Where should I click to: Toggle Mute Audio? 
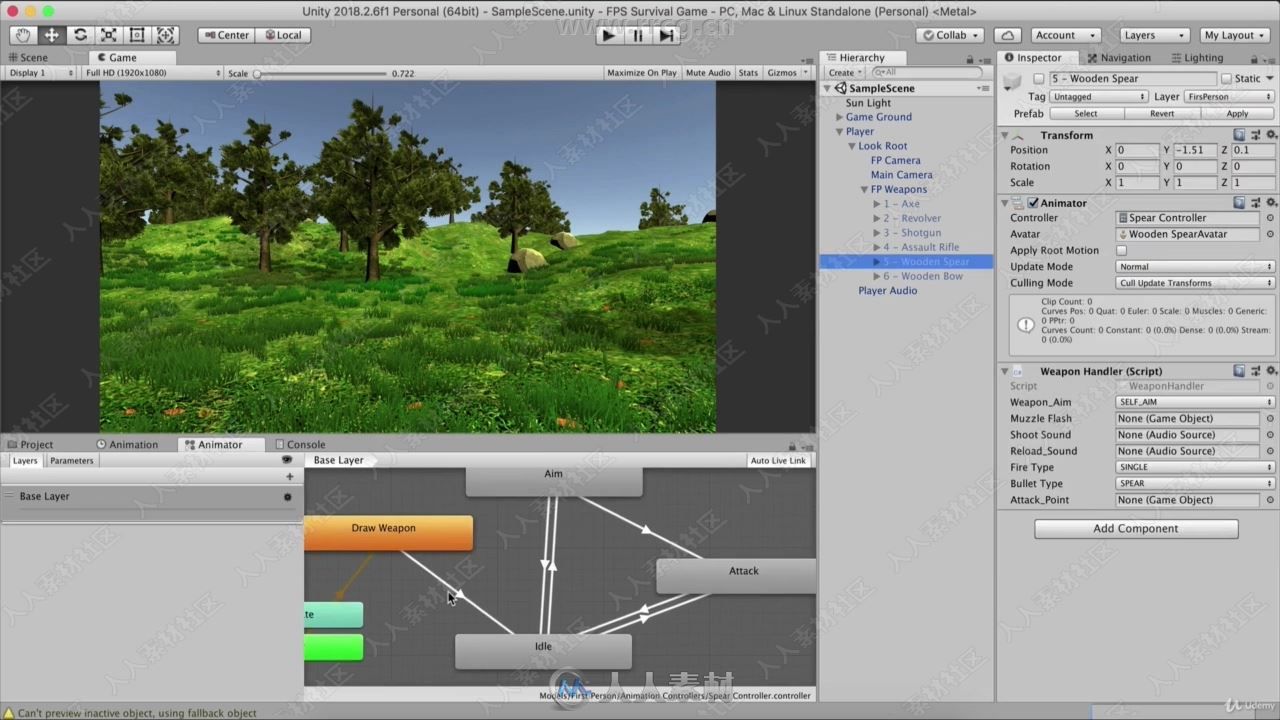click(708, 73)
